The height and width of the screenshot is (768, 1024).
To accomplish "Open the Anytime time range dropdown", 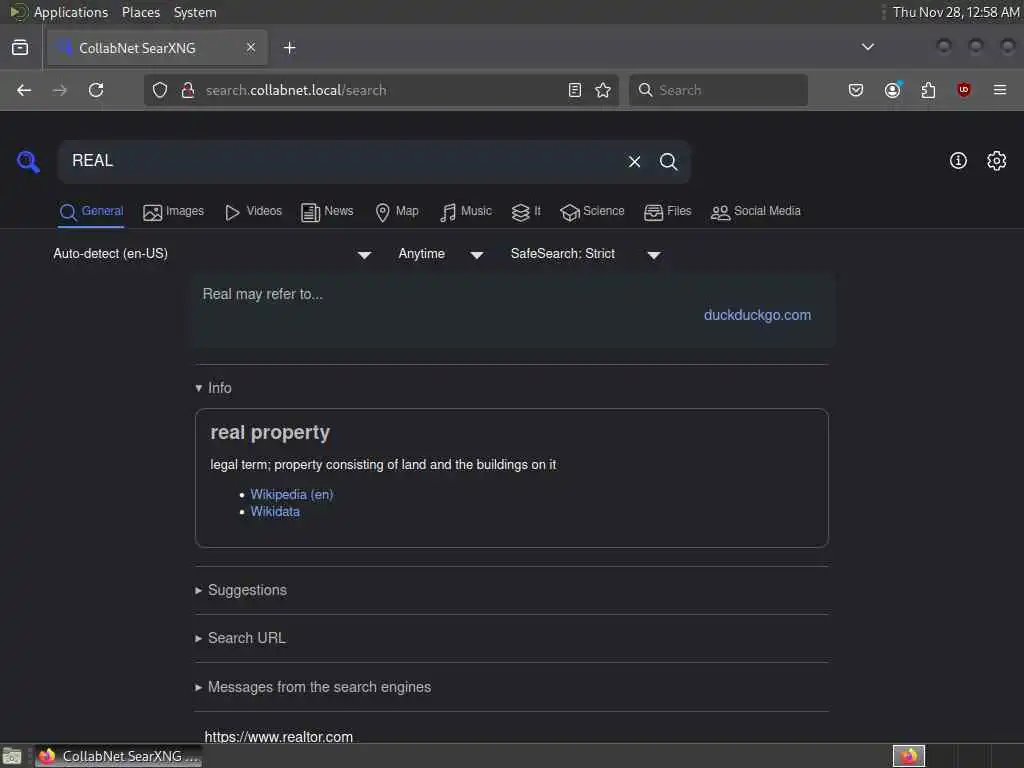I will (440, 254).
